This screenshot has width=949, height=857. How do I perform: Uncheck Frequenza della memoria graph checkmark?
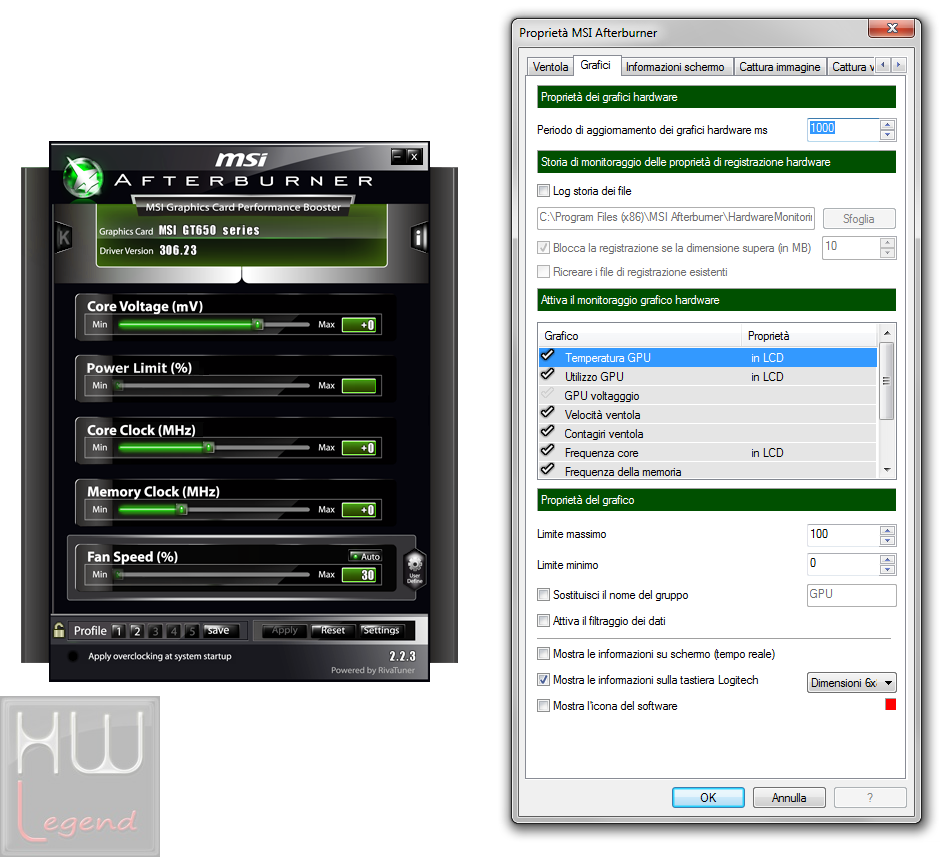pos(548,469)
